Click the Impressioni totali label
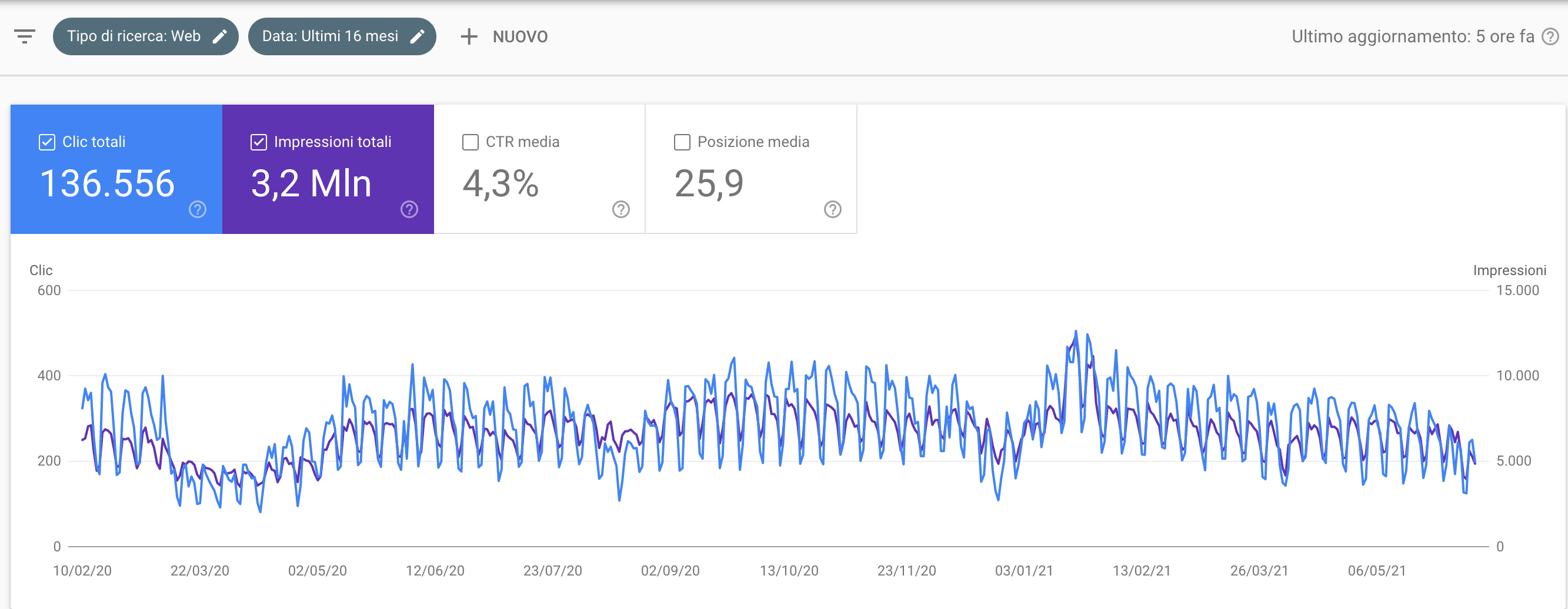1568x609 pixels. tap(332, 142)
